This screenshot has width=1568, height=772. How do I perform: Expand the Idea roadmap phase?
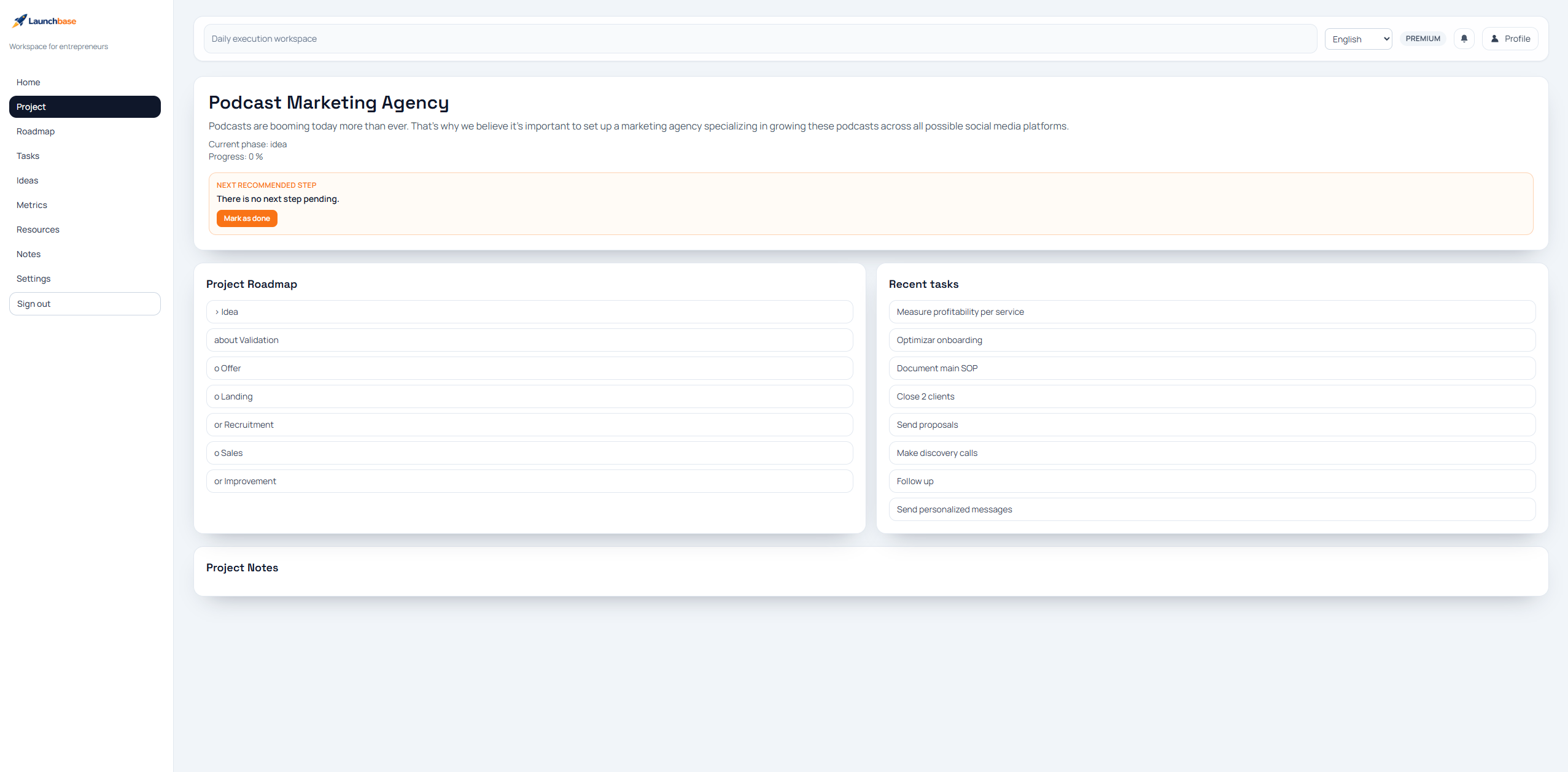529,311
